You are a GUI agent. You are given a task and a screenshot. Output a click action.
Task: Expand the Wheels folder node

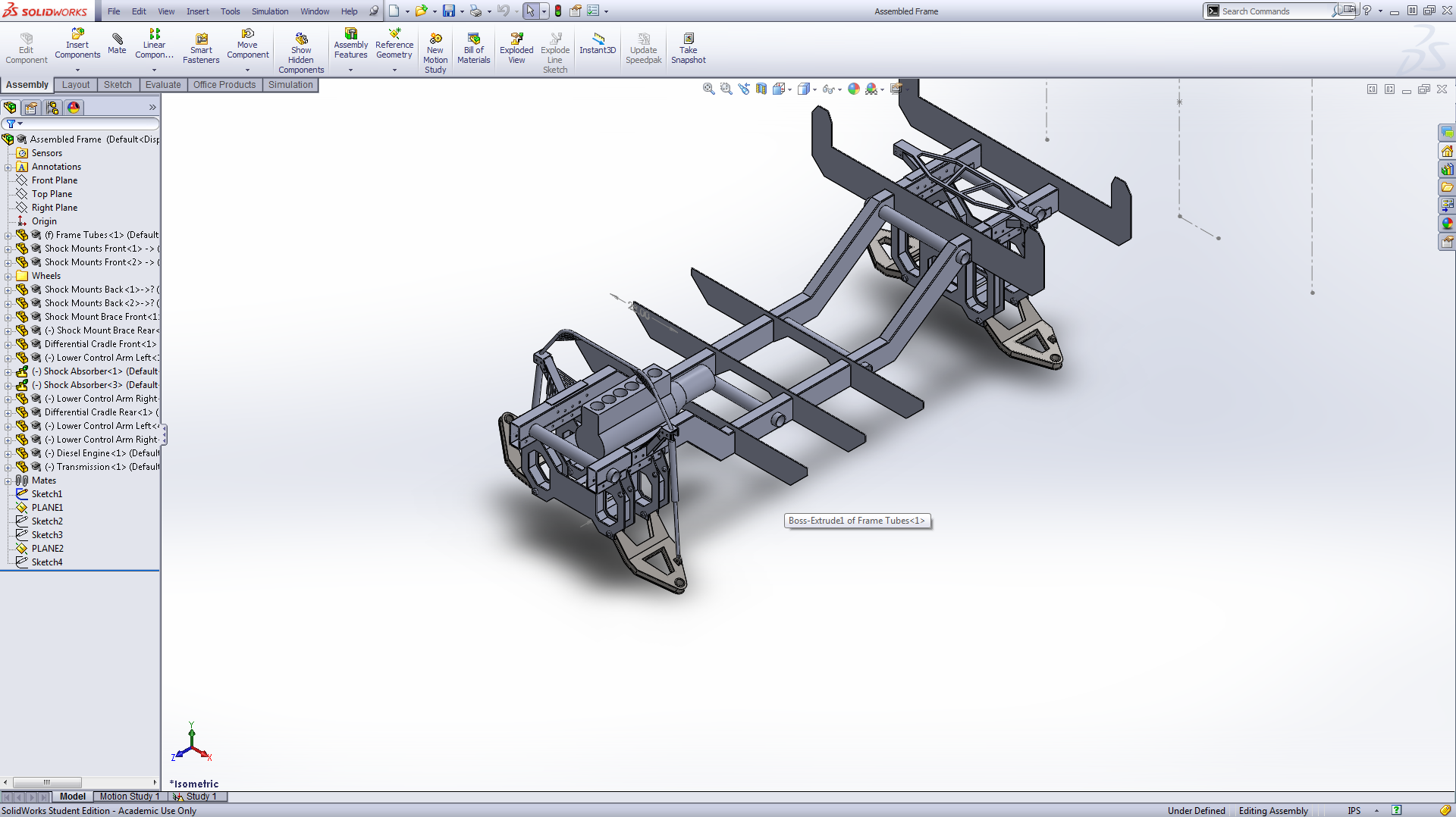point(8,276)
